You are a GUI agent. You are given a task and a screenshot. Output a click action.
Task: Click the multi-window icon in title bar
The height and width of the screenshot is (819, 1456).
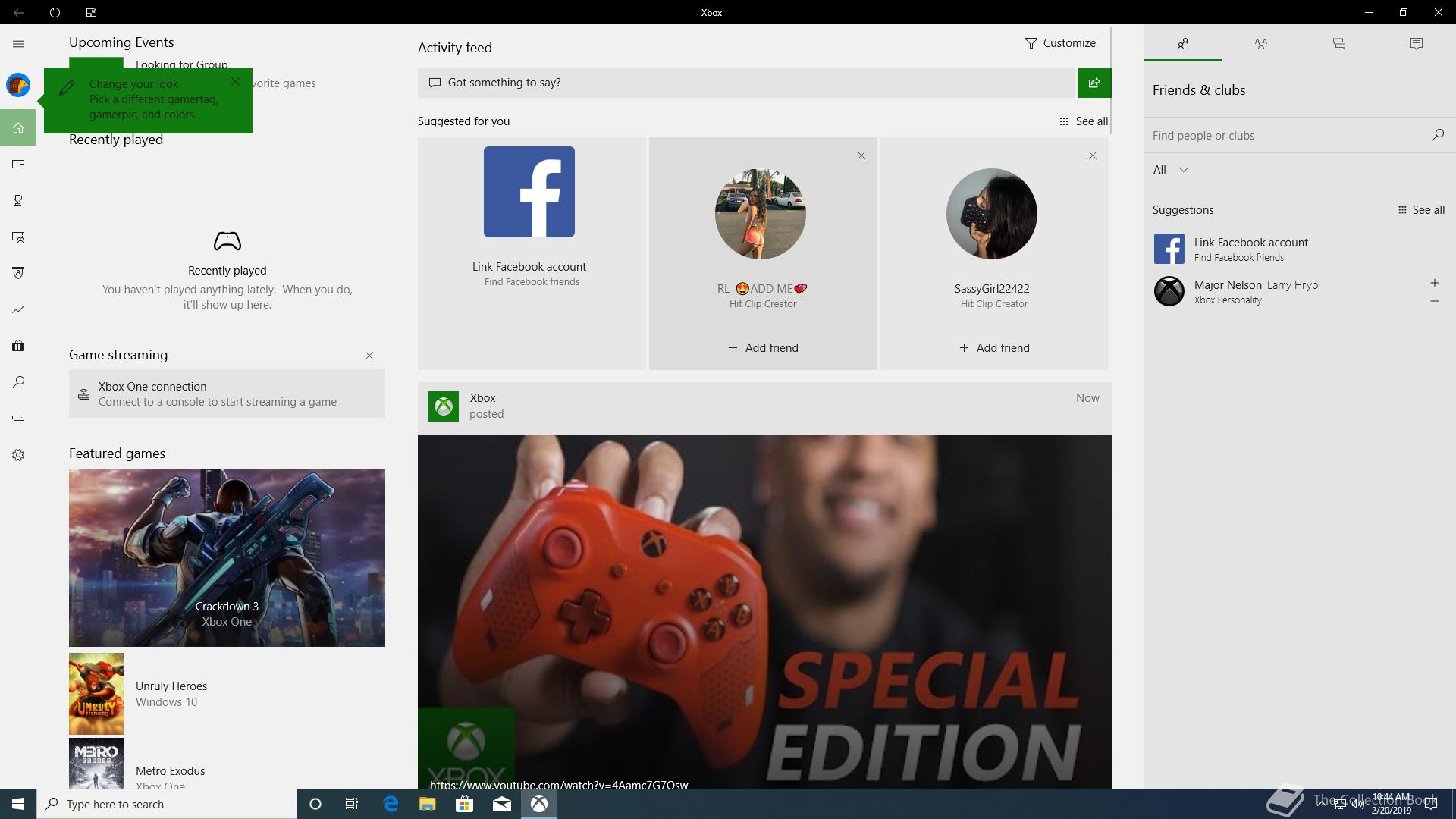[x=91, y=12]
